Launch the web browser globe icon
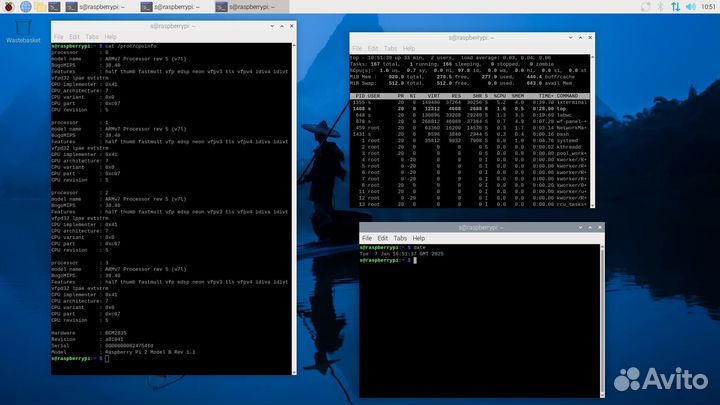This screenshot has width=720, height=405. pyautogui.click(x=24, y=6)
